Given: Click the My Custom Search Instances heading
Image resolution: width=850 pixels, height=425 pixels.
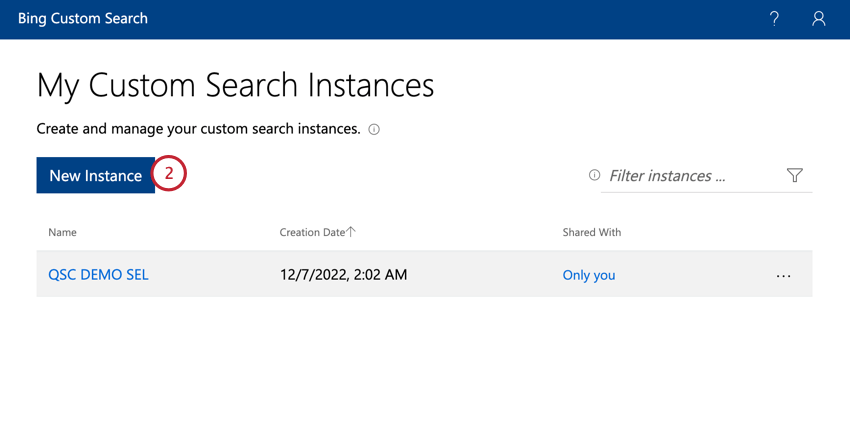Looking at the screenshot, I should (x=235, y=85).
